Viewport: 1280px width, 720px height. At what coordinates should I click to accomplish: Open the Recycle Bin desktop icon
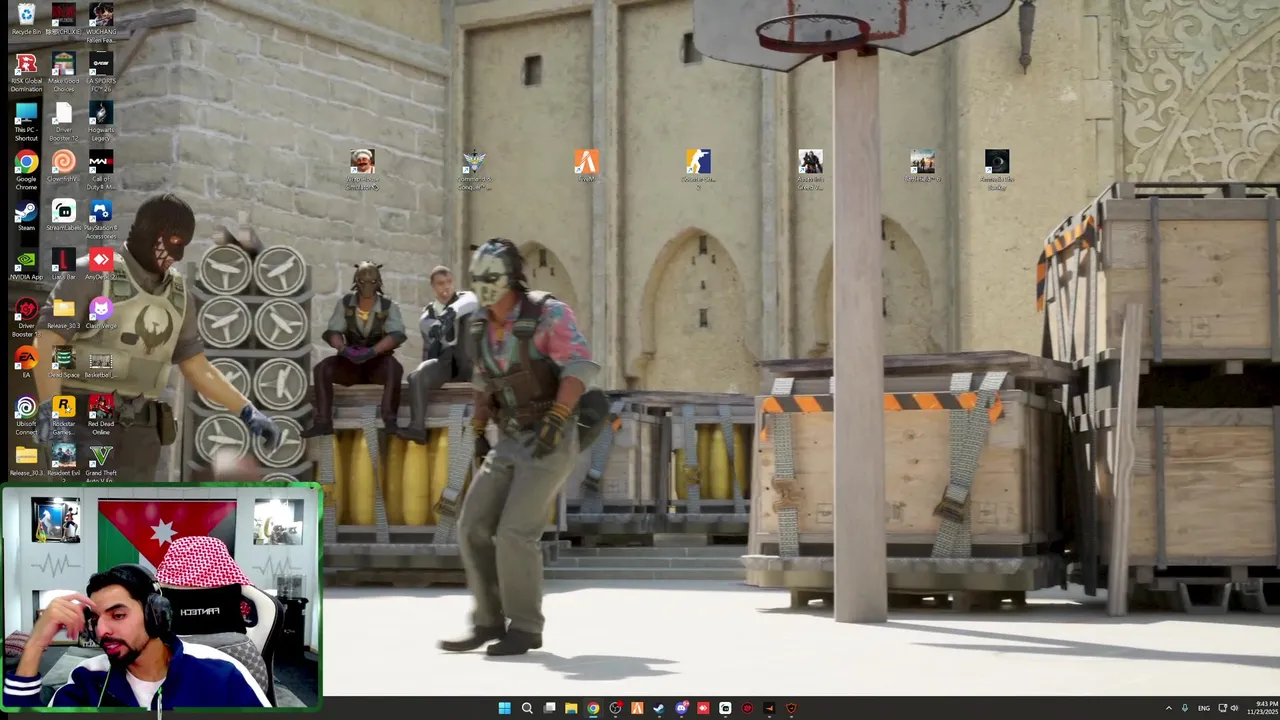pyautogui.click(x=26, y=18)
